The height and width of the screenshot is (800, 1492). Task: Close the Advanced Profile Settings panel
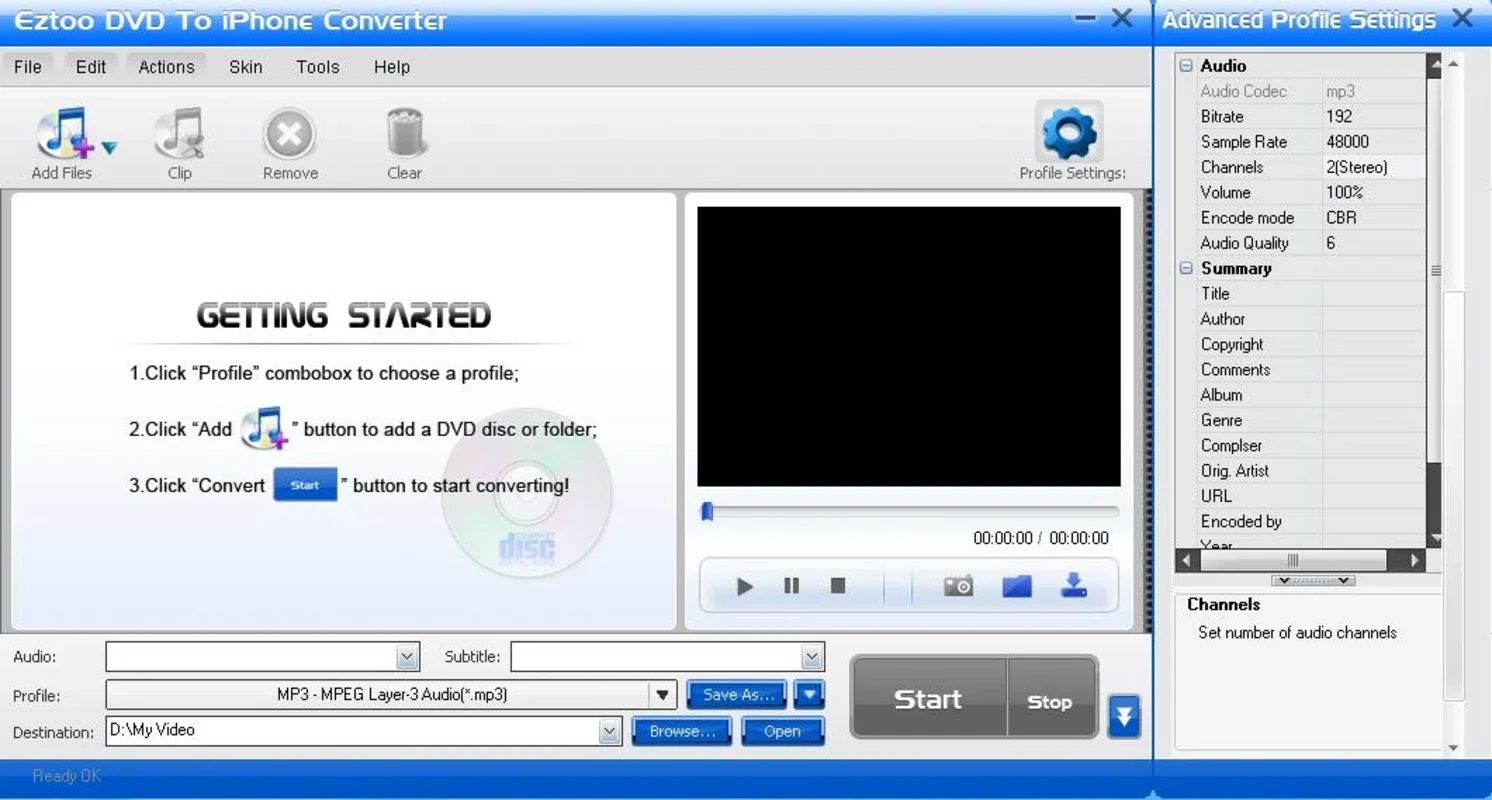tap(1462, 19)
